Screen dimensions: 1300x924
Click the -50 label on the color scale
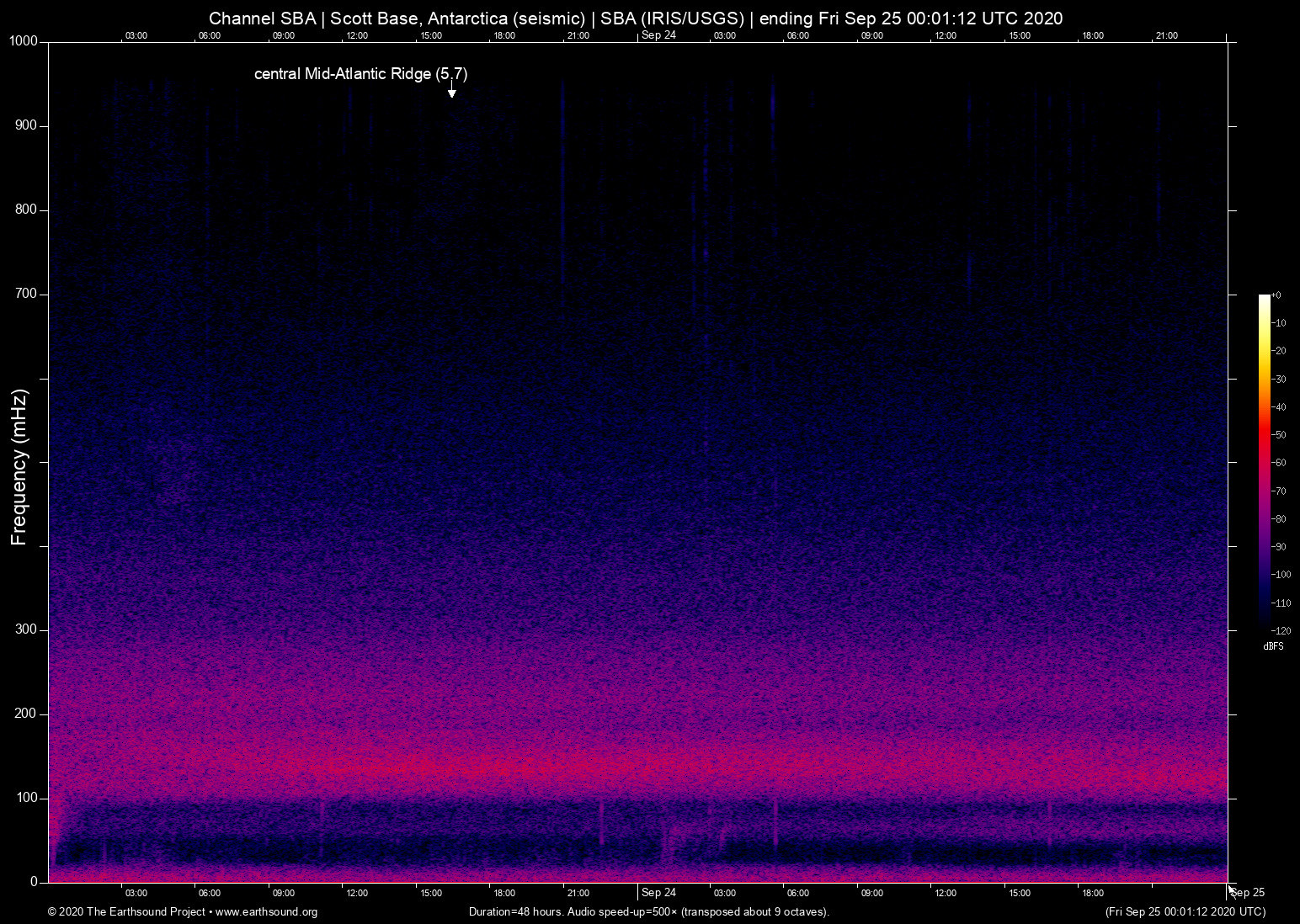[1280, 435]
